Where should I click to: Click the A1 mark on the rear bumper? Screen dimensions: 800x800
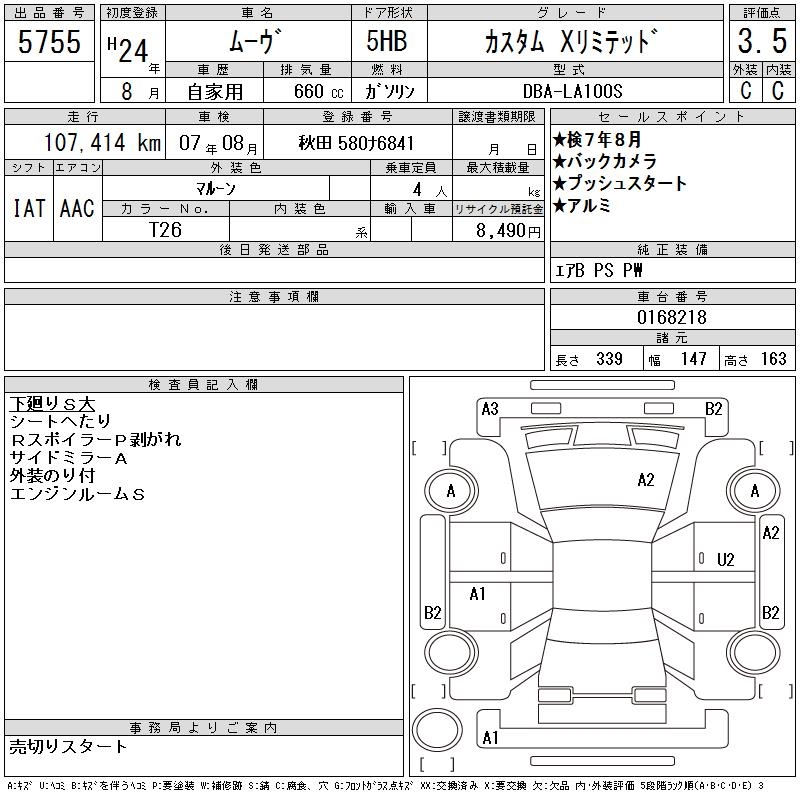click(x=490, y=738)
